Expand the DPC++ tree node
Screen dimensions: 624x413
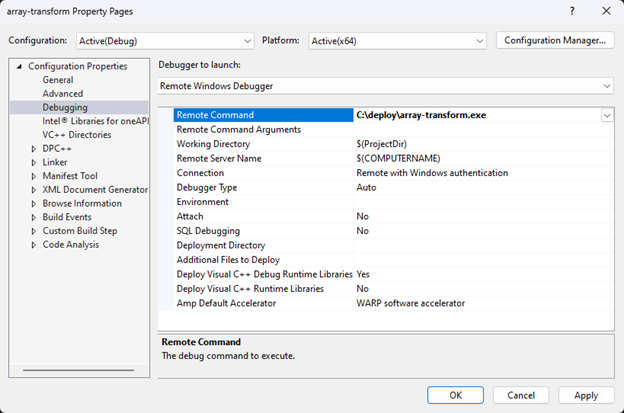tap(34, 148)
